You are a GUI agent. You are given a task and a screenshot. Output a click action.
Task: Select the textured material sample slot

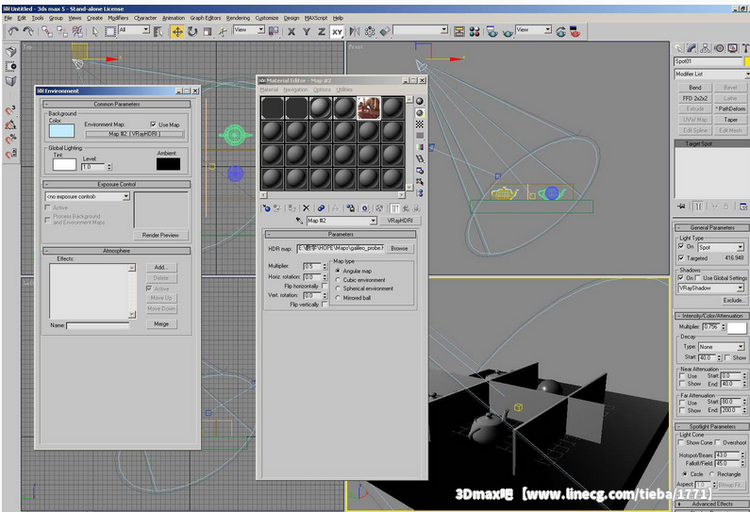(369, 108)
